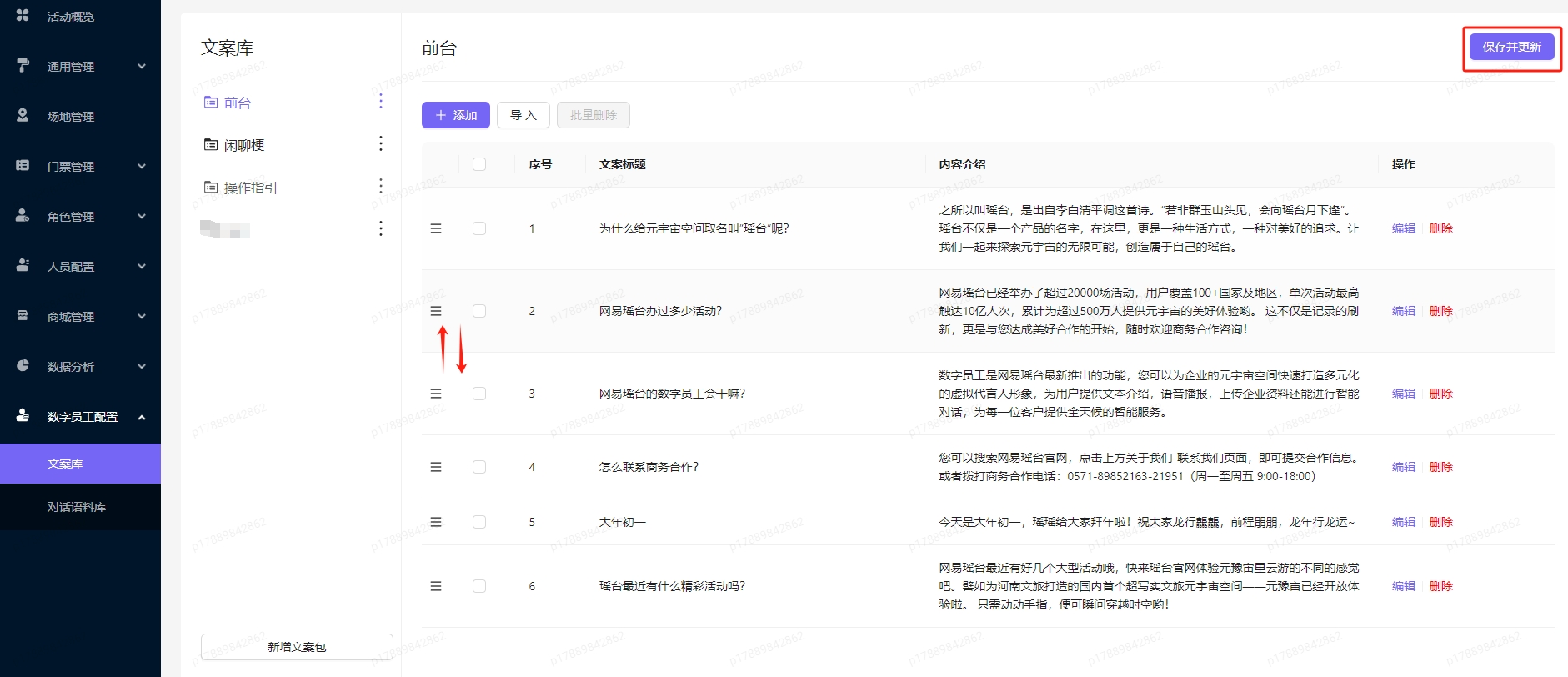Collapse the 数字员工配置 menu chevron

[142, 416]
